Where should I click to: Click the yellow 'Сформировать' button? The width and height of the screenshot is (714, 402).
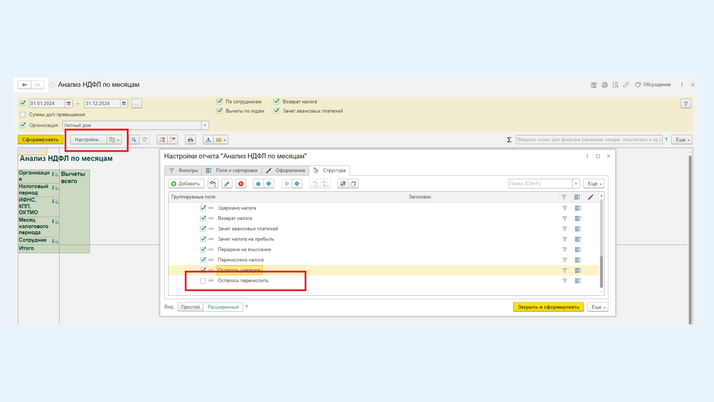tap(40, 140)
